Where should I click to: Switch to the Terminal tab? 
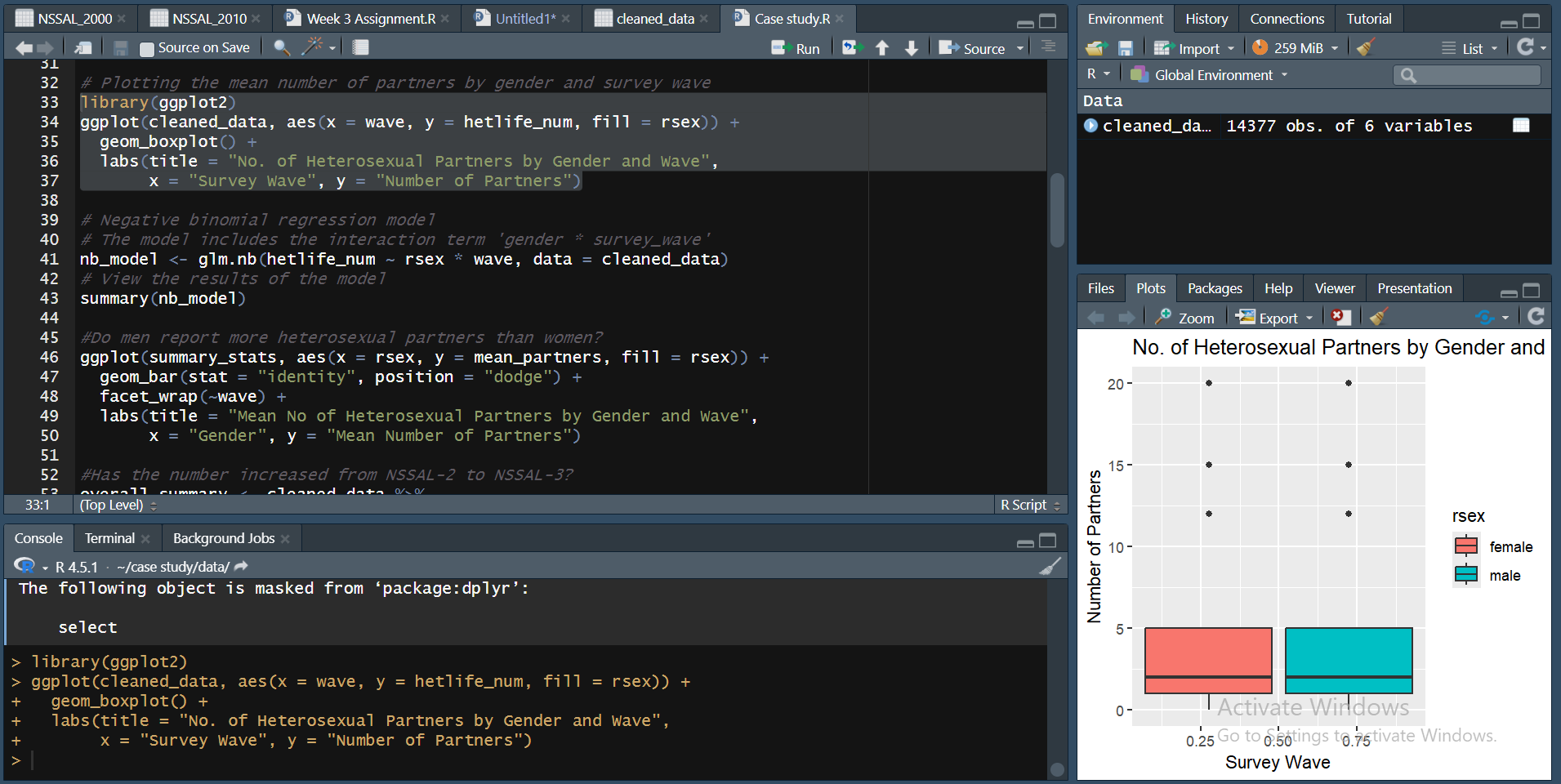[x=109, y=538]
